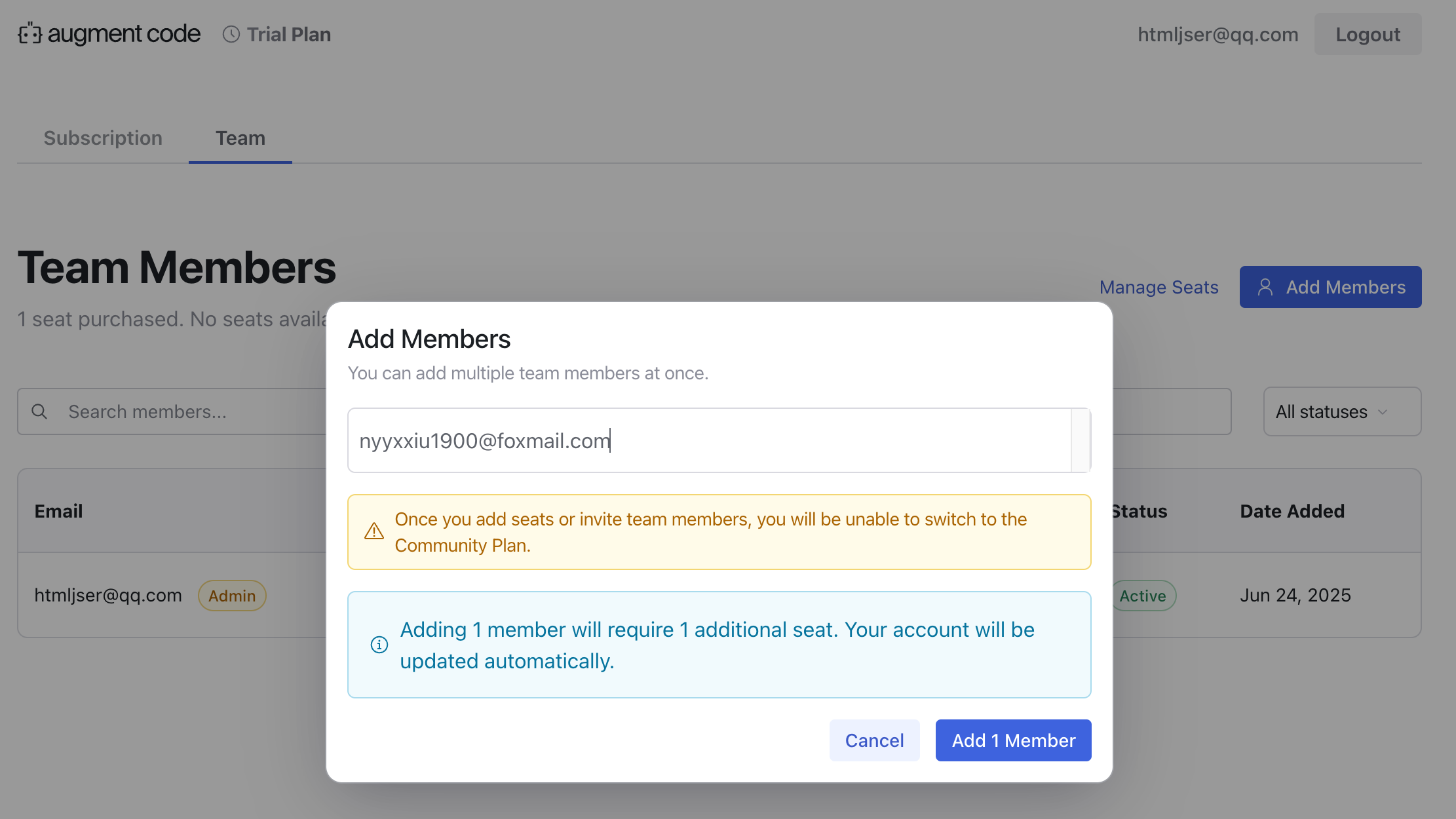The height and width of the screenshot is (819, 1456).
Task: Click the Date Added column header
Action: coord(1292,511)
